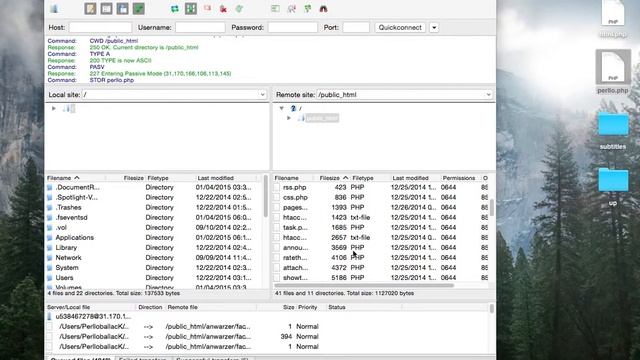Screen dimensions: 640x360
Task: Open the filename filters dialog
Action: tap(276, 9)
